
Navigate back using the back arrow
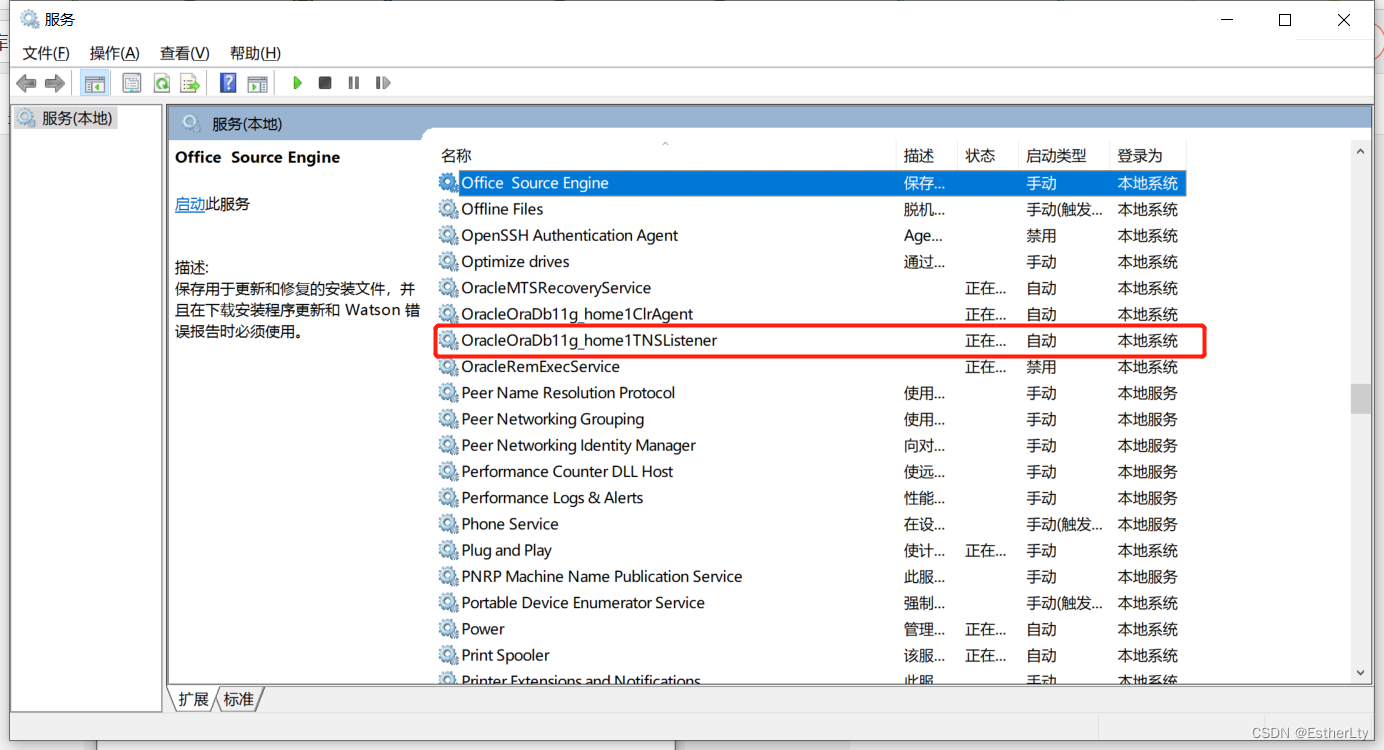(x=26, y=83)
